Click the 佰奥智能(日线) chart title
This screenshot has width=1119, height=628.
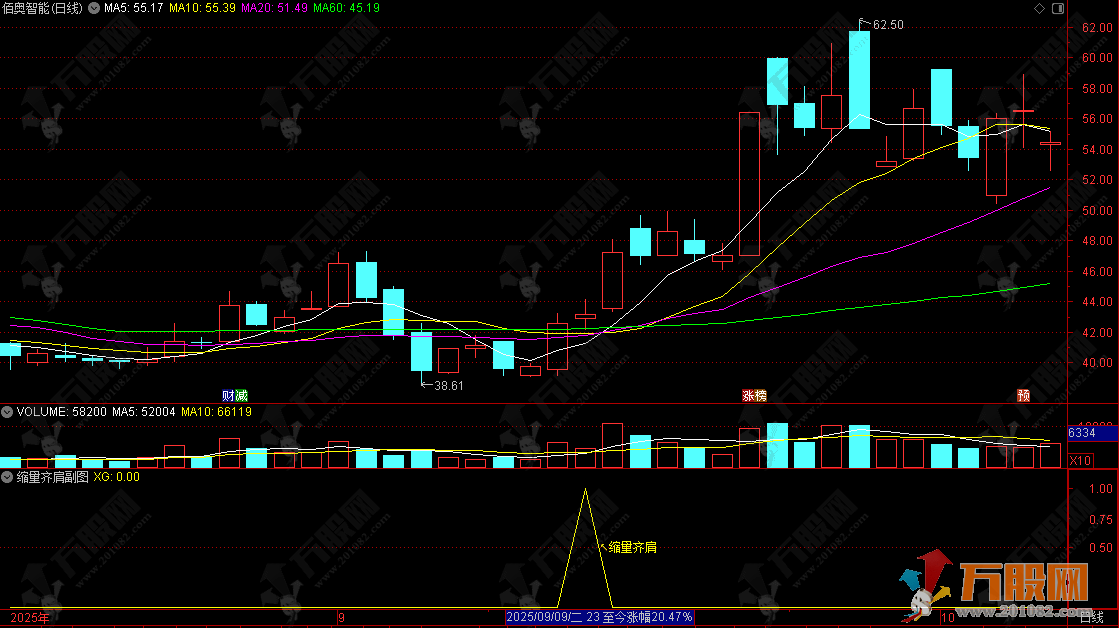coord(42,9)
